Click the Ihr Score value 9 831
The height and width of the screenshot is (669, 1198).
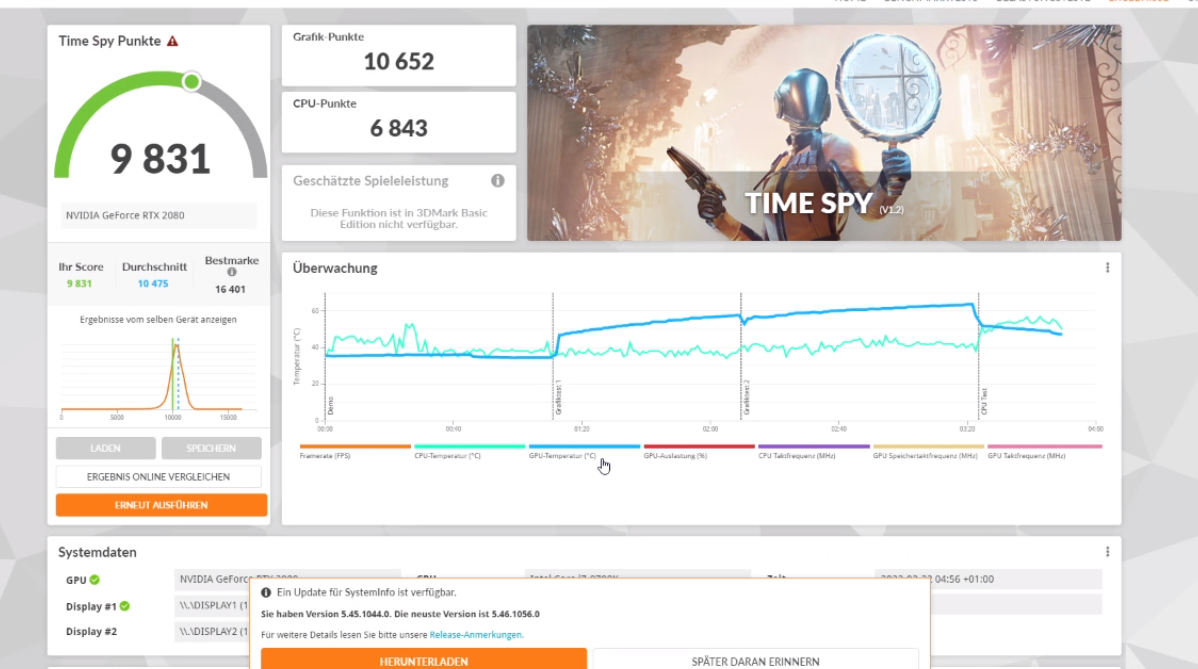tap(79, 284)
